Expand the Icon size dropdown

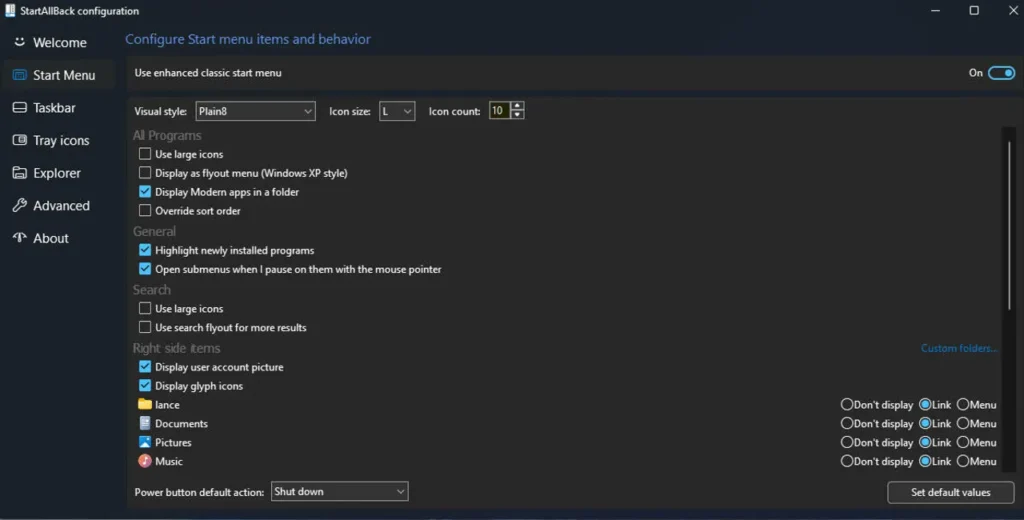pos(397,111)
